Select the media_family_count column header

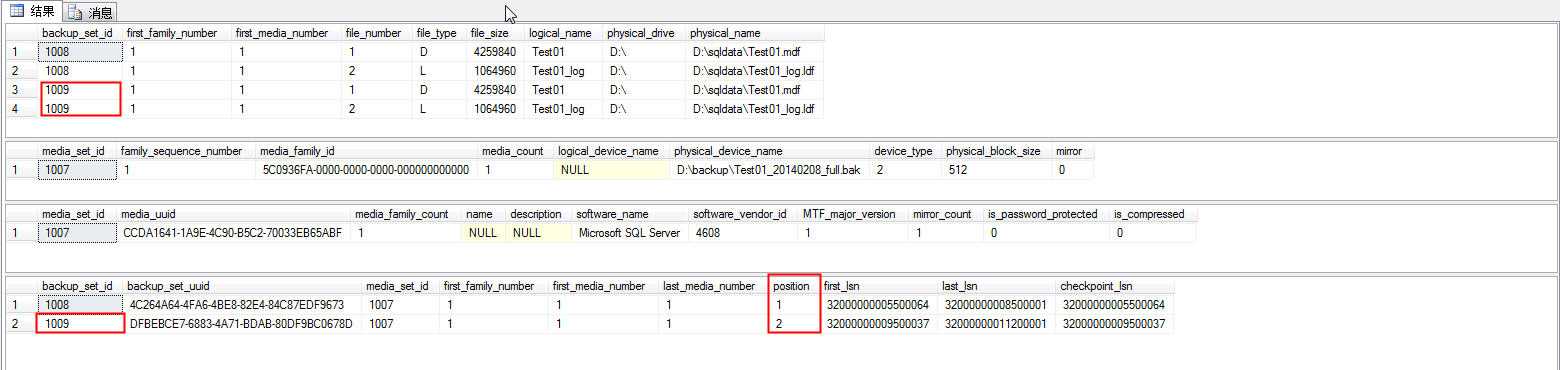406,214
